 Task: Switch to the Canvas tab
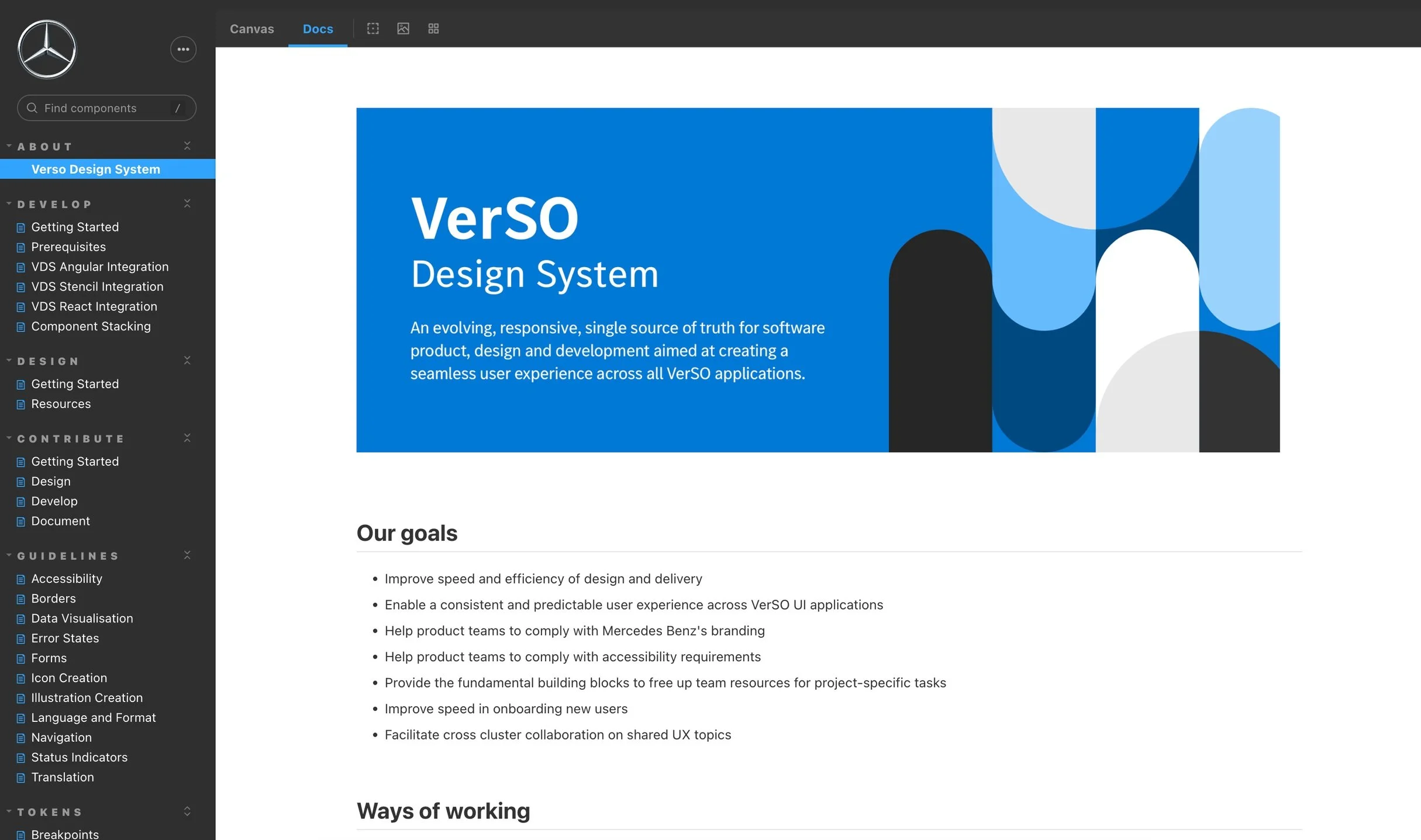(x=251, y=29)
